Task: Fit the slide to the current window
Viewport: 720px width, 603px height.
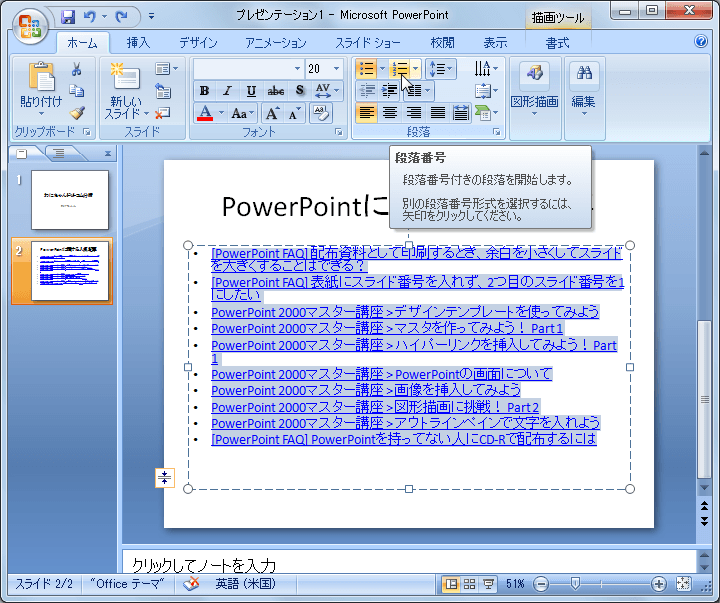Action: tap(683, 584)
